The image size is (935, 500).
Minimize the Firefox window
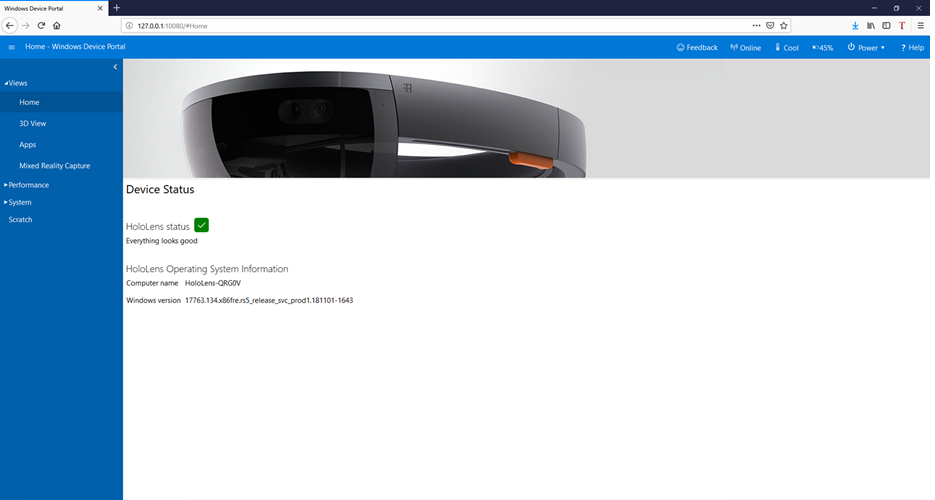point(874,8)
